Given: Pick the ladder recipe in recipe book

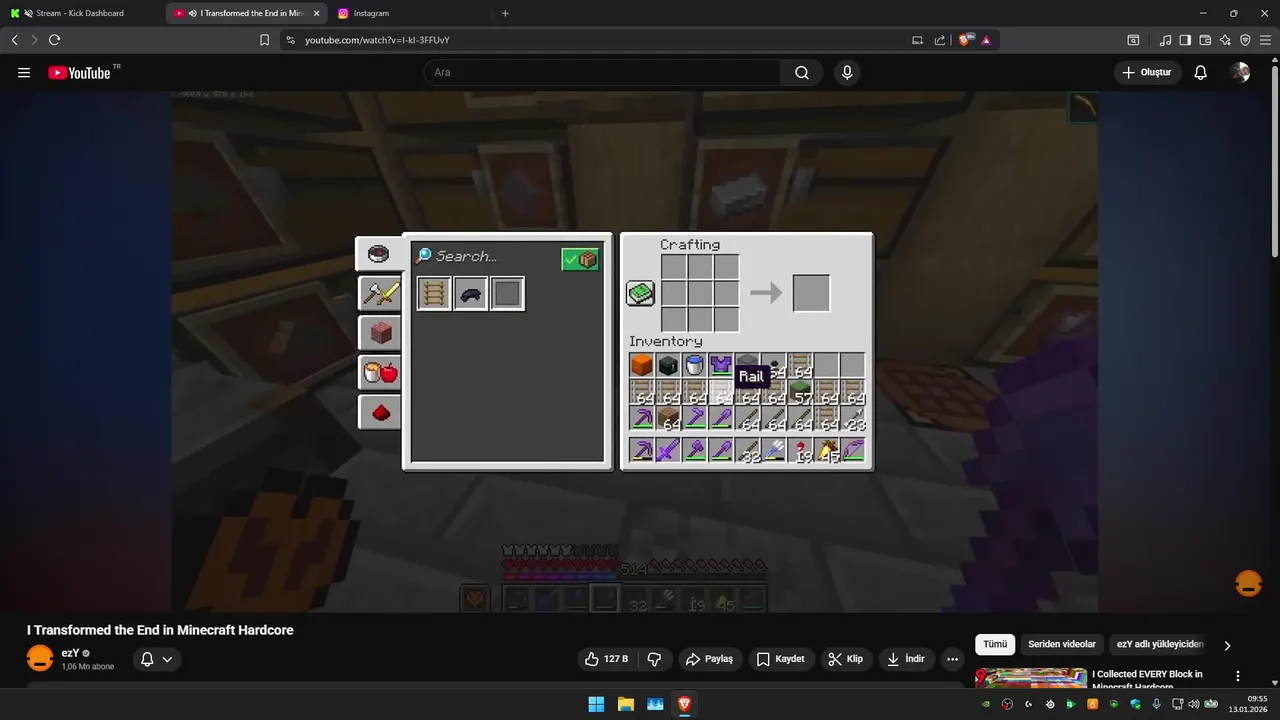Looking at the screenshot, I should click(434, 294).
